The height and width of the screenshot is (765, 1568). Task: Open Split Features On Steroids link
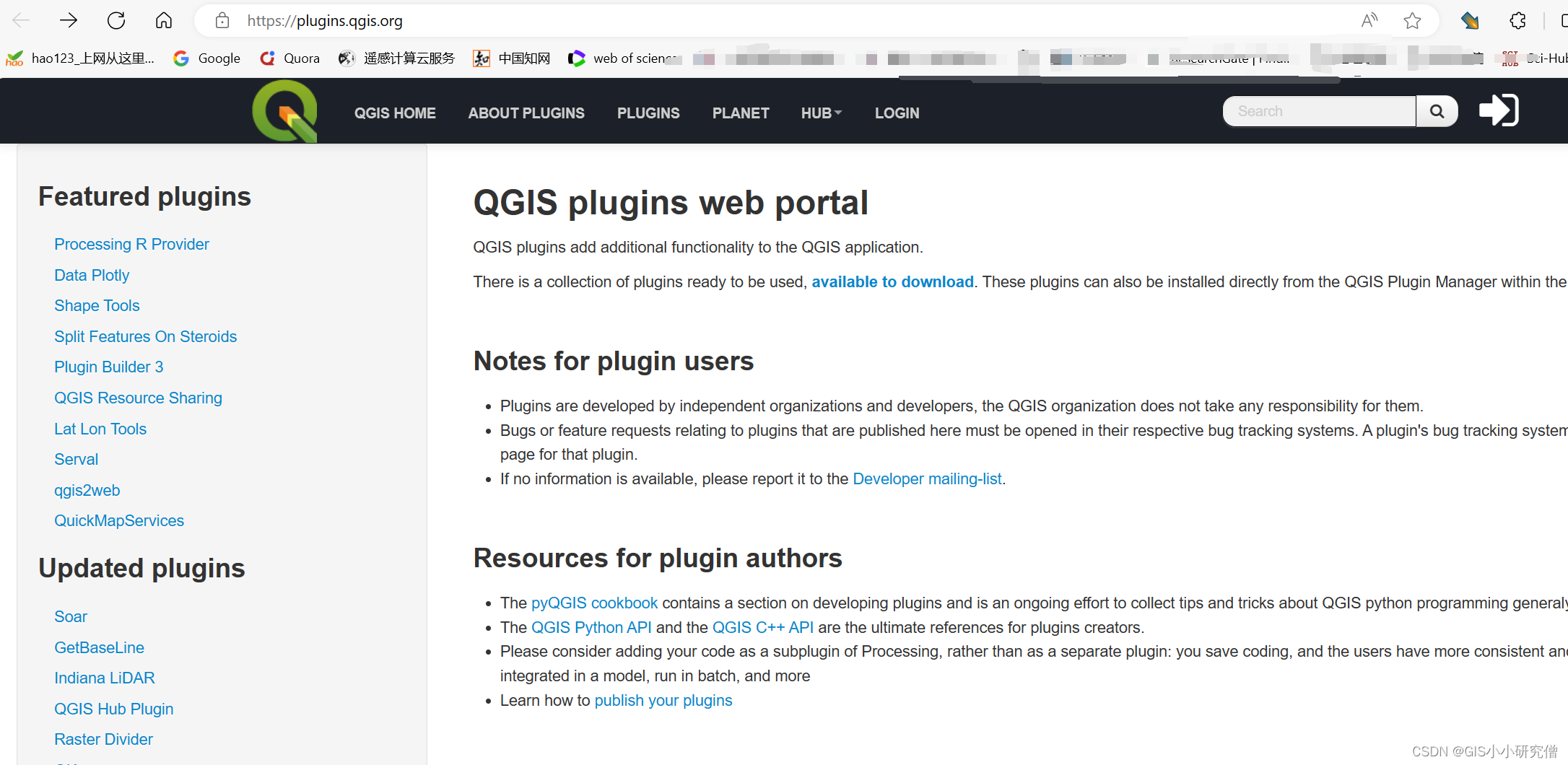coord(145,336)
